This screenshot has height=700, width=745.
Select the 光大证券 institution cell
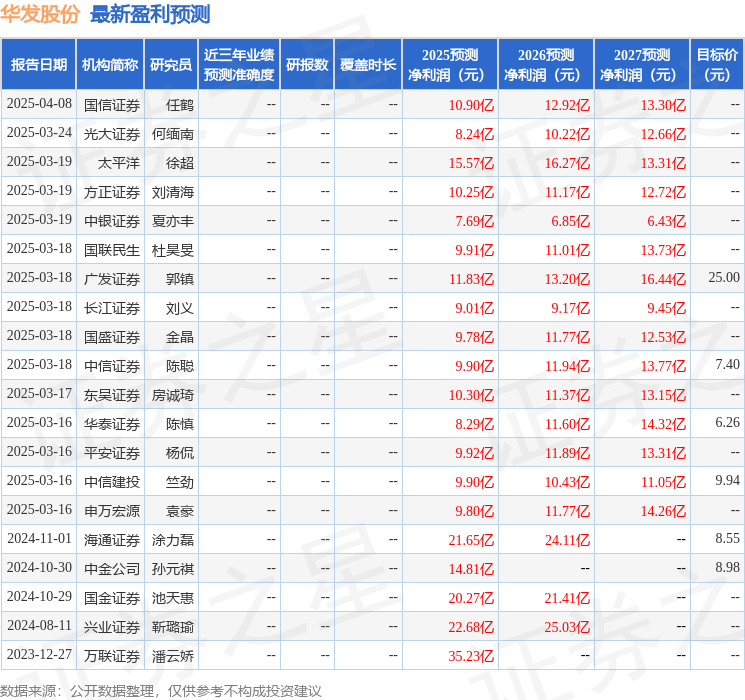point(112,134)
